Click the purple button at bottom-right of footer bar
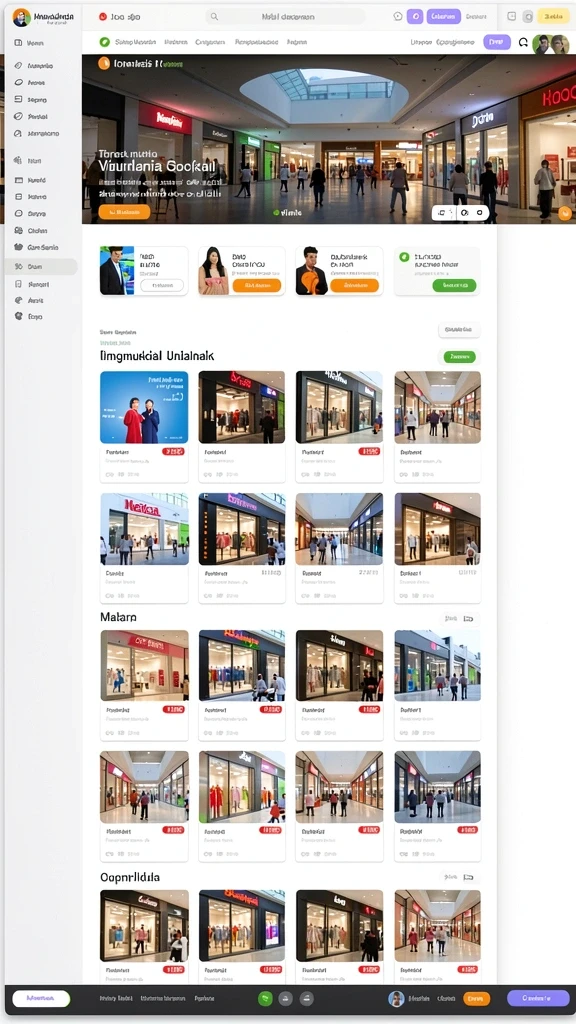The image size is (576, 1024). pyautogui.click(x=538, y=998)
